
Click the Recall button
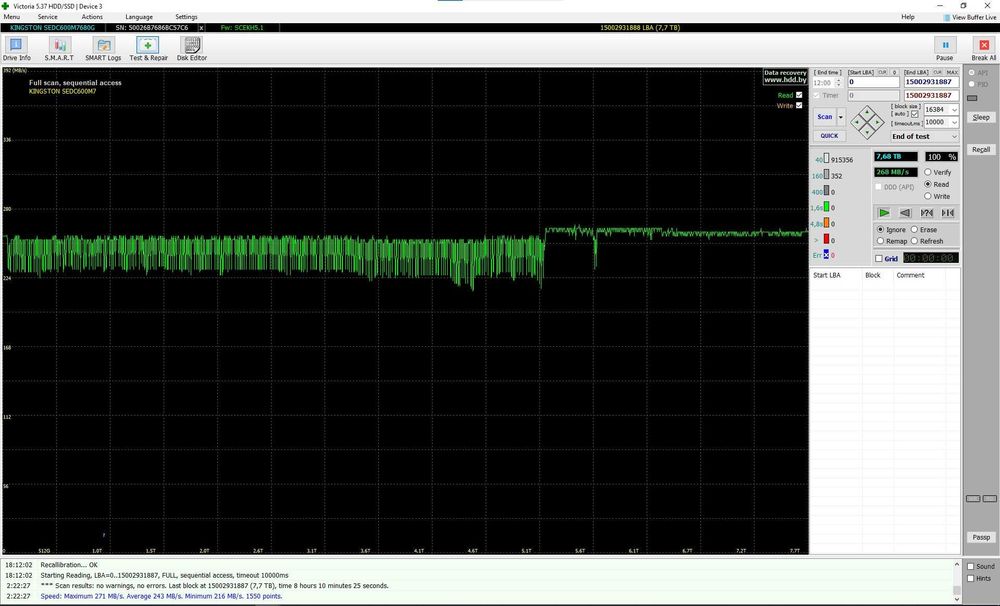tap(981, 149)
